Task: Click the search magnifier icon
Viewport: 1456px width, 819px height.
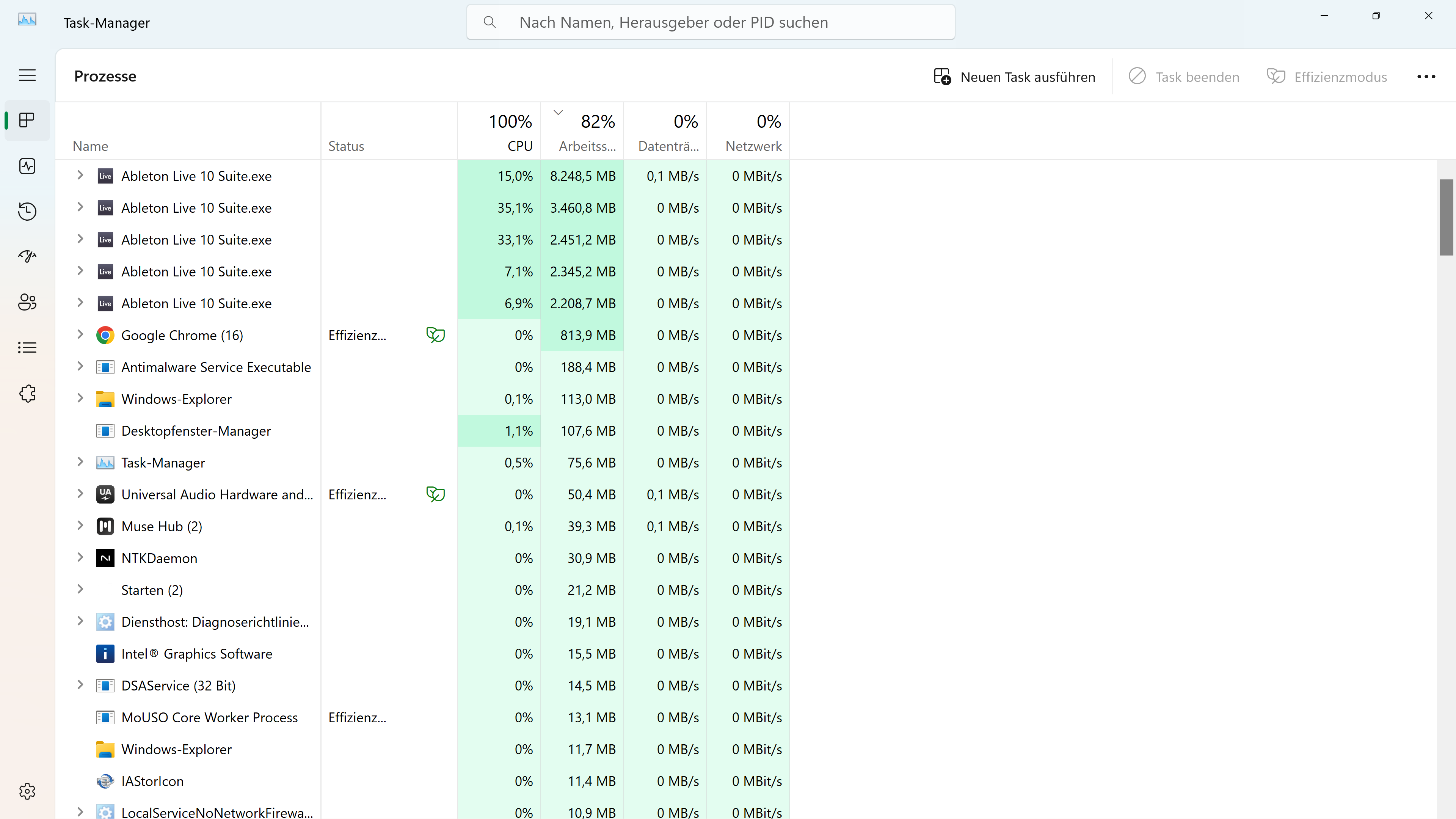Action: coord(490,22)
